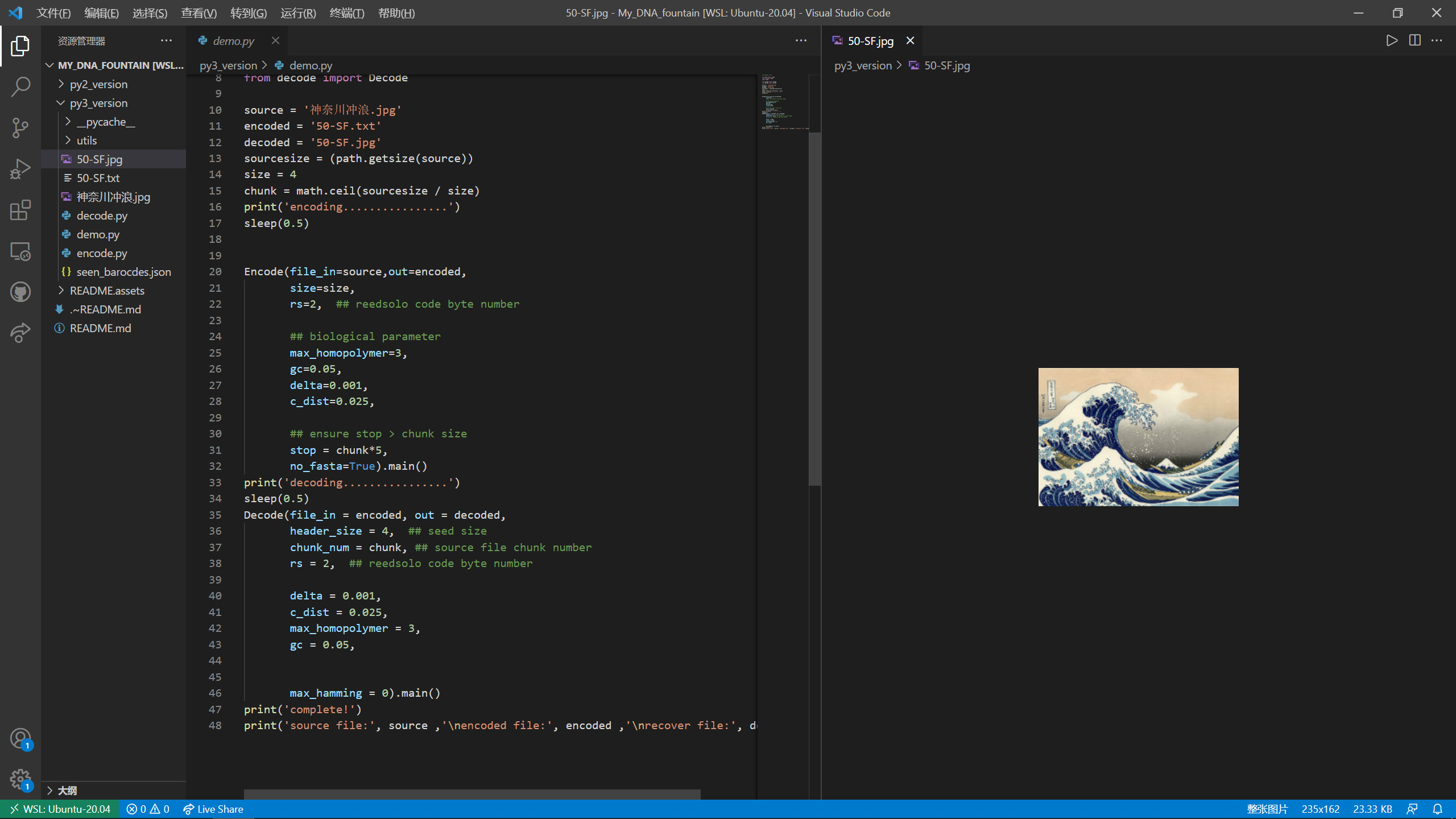Split the image editor to the right

1414,40
